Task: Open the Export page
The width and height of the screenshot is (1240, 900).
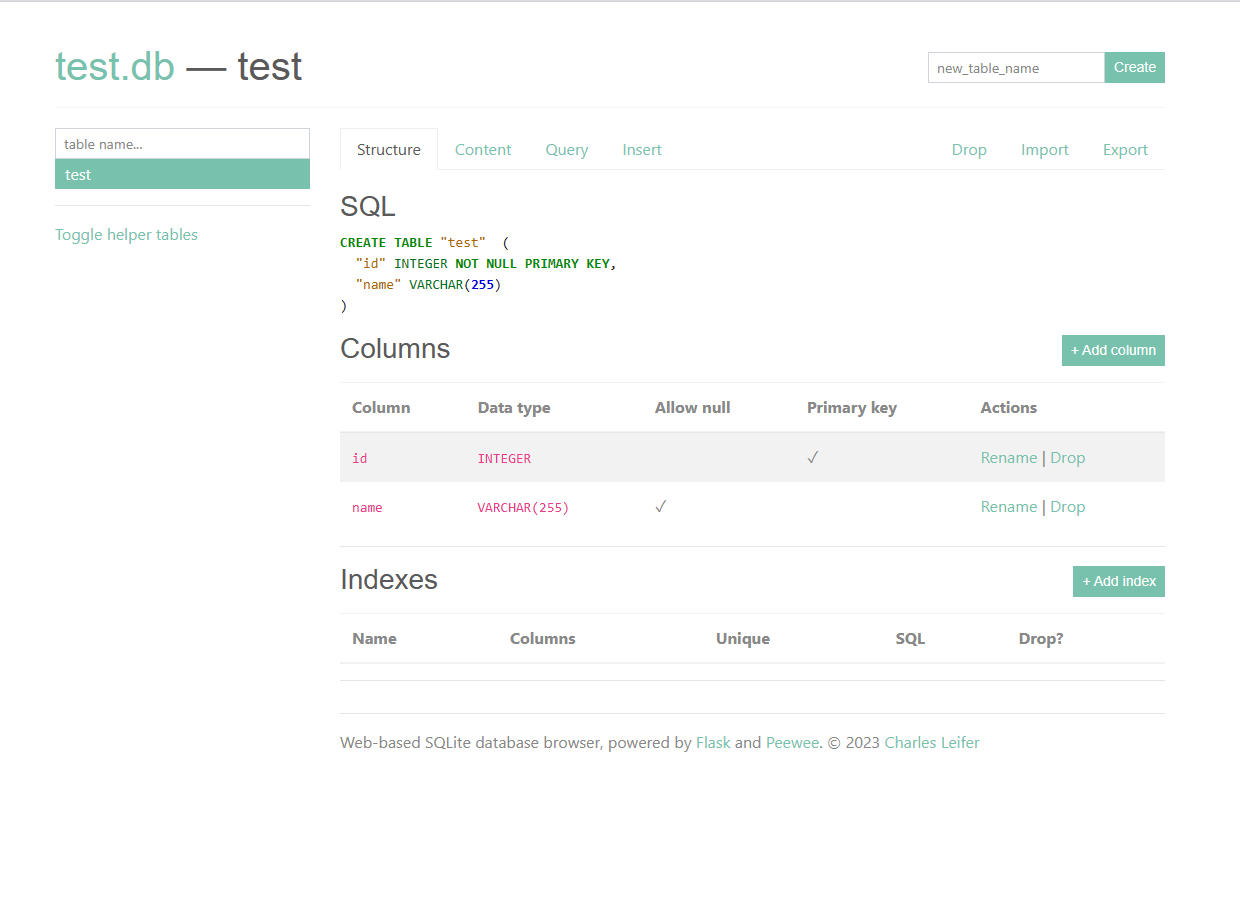Action: (1124, 149)
